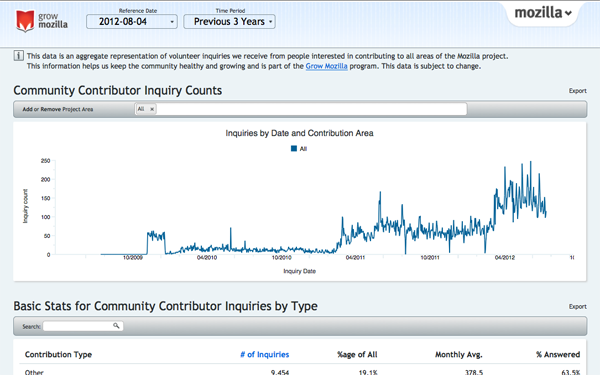Click the magnifier icon in Search box
The image size is (600, 375).
(116, 326)
